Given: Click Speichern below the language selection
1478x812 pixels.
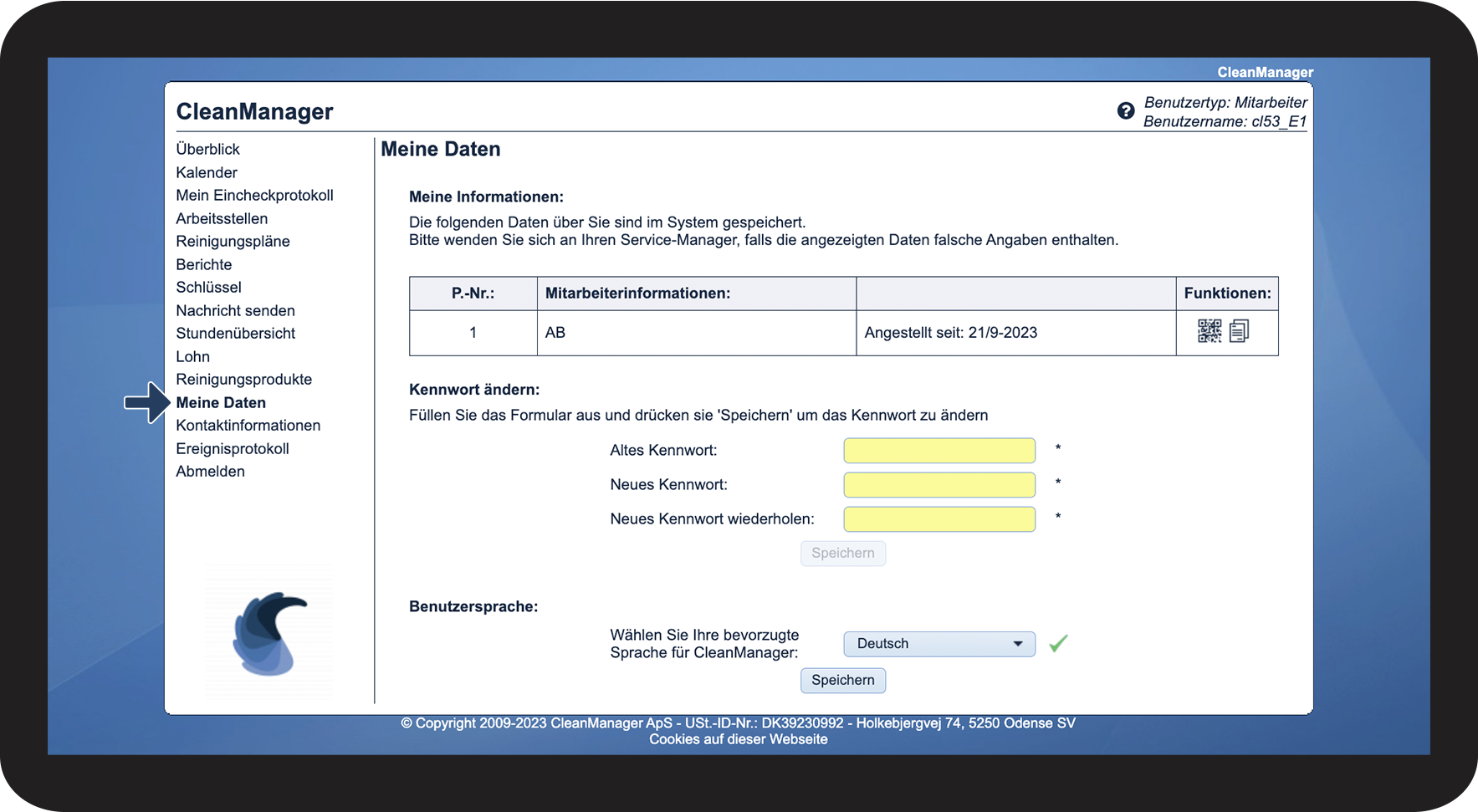Looking at the screenshot, I should point(842,680).
